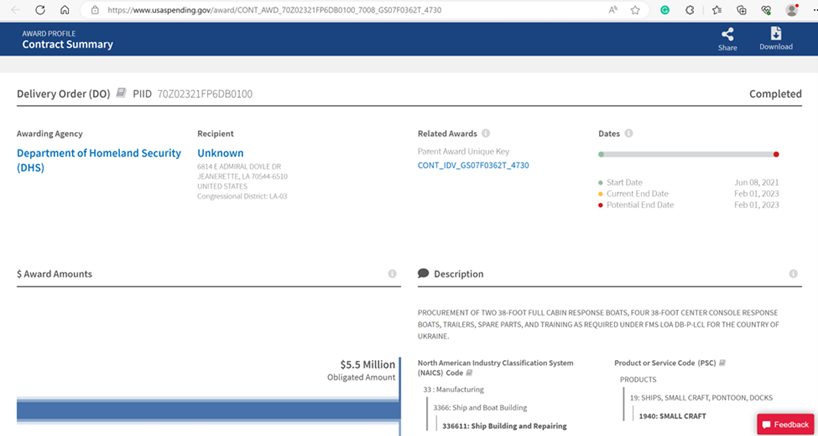818x436 pixels.
Task: Click 33 : Manufacturing NAICS row
Action: 453,390
